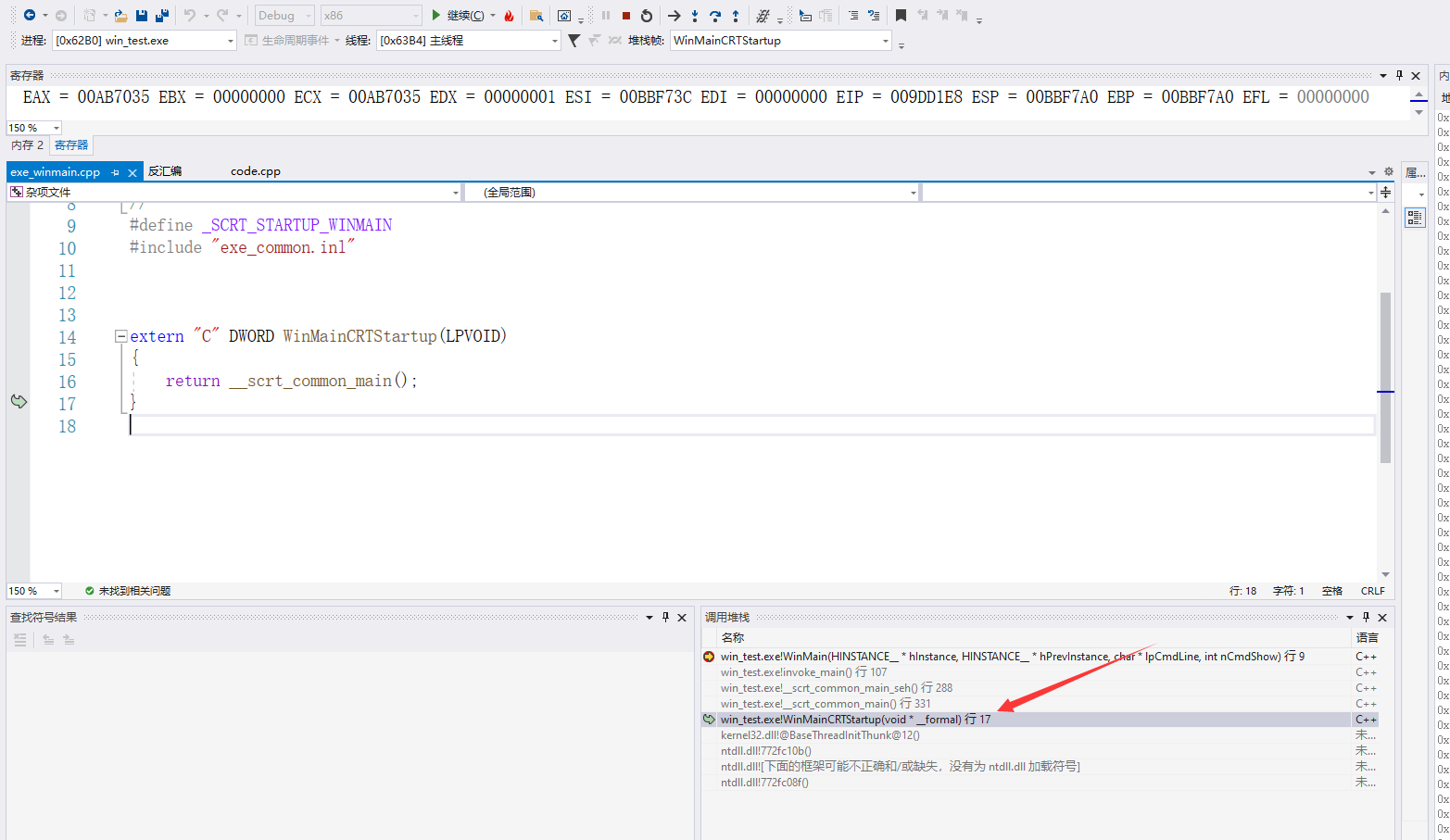Switch to the code.cpp tab
Screen dimensions: 1450x840
(x=256, y=171)
